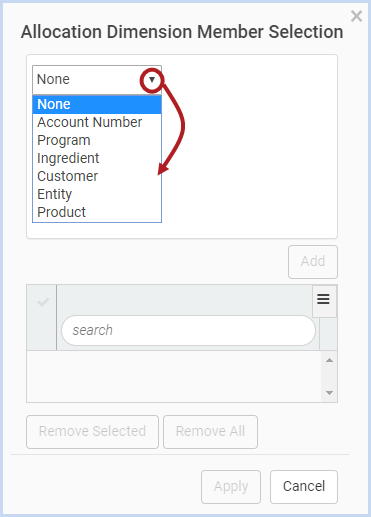371x517 pixels.
Task: Click the Remove All button
Action: (210, 432)
